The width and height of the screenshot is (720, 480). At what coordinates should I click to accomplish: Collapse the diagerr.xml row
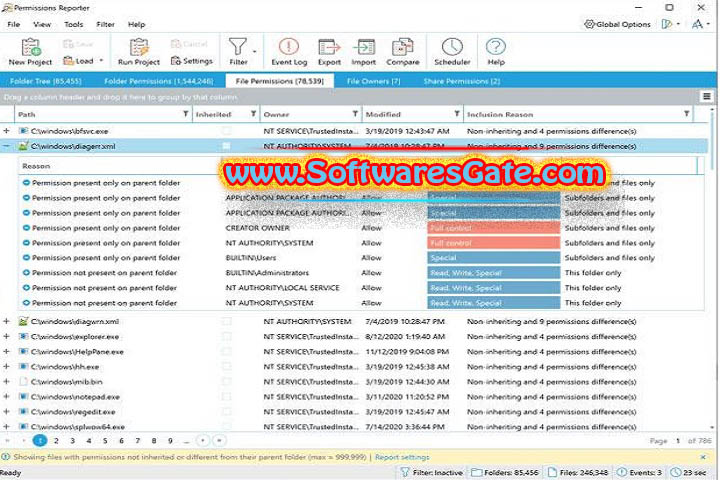pos(6,146)
